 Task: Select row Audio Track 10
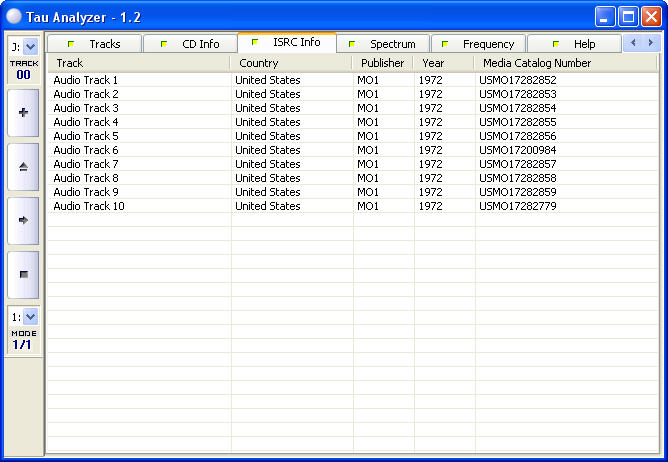(353, 206)
